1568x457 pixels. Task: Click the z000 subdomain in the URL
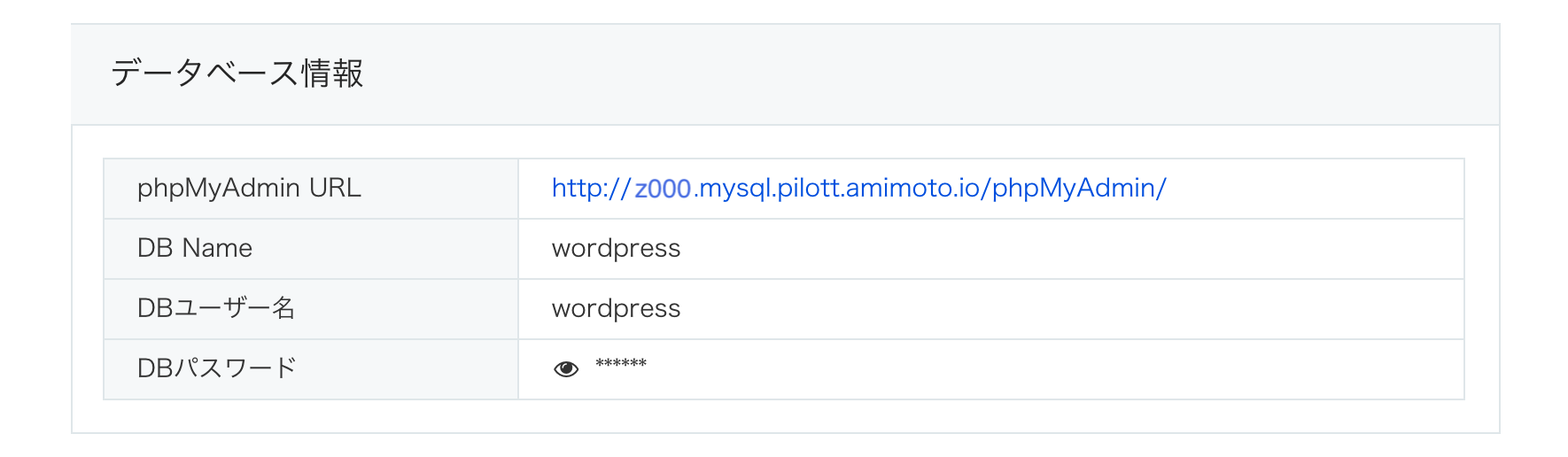click(x=663, y=189)
